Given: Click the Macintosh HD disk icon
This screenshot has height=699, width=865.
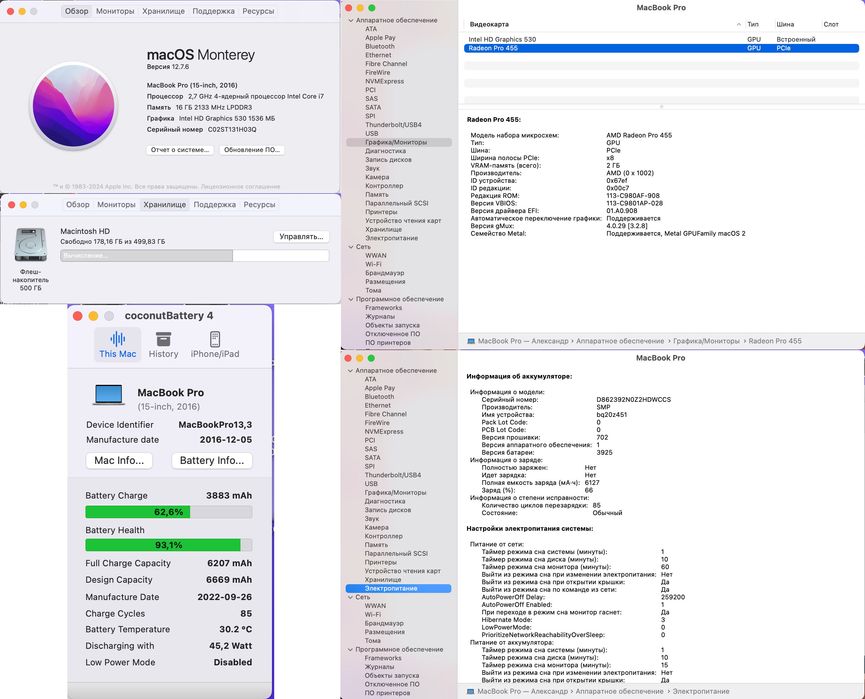Looking at the screenshot, I should 30,245.
